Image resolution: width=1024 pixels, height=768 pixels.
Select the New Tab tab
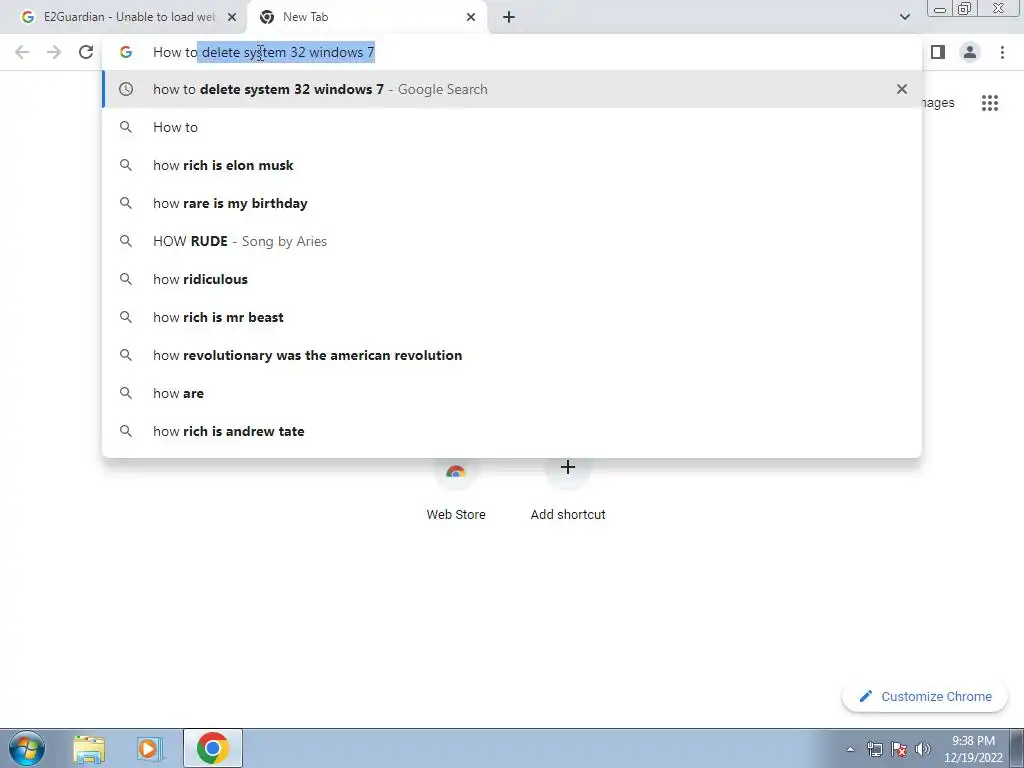[366, 17]
